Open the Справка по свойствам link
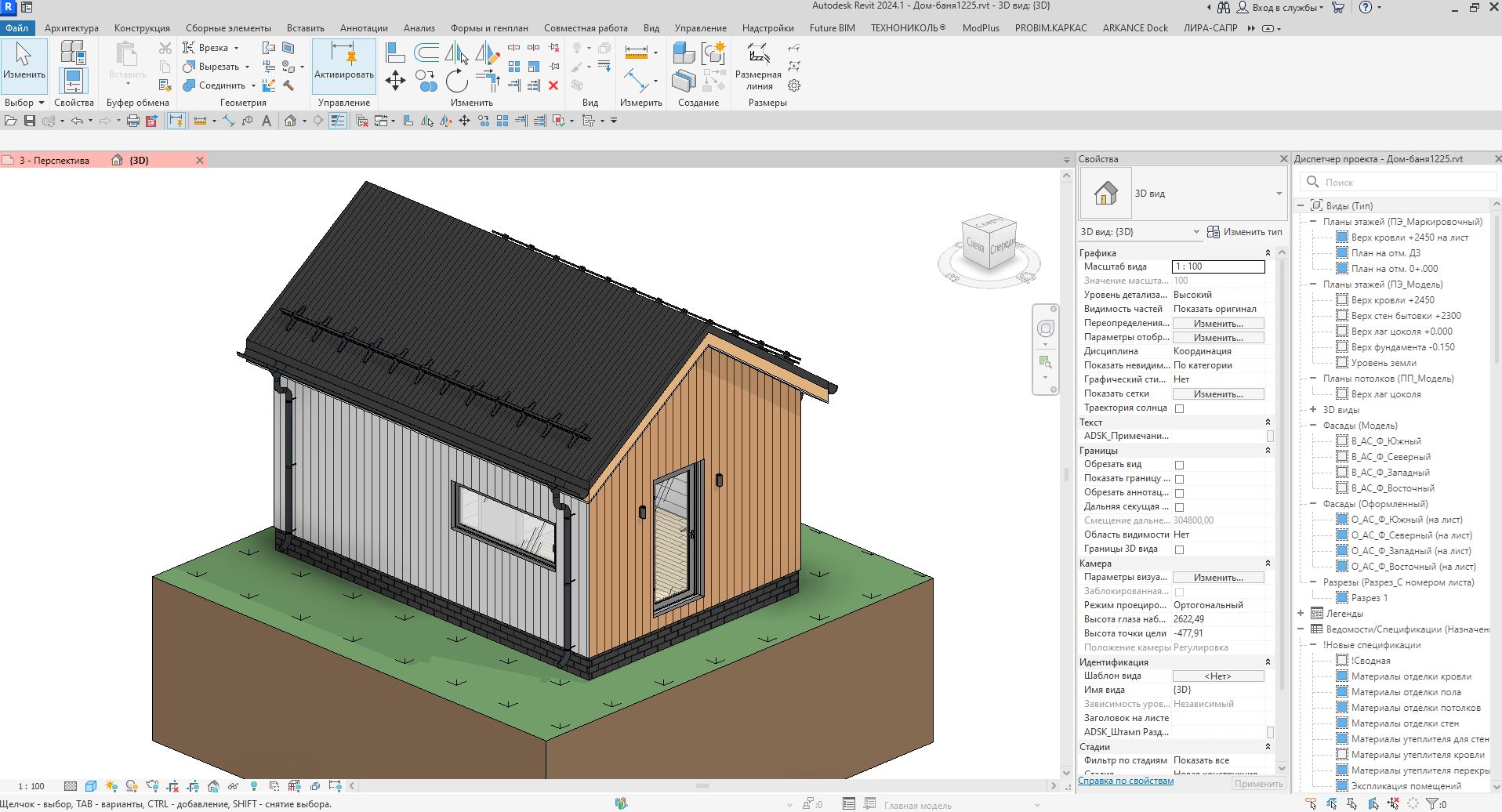Viewport: 1502px width, 812px height. pos(1126,781)
